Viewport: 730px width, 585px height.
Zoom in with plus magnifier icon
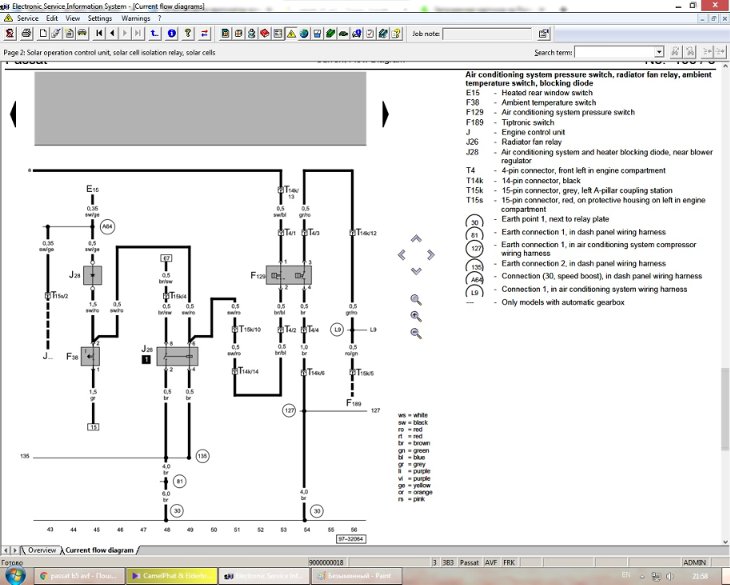tap(416, 316)
